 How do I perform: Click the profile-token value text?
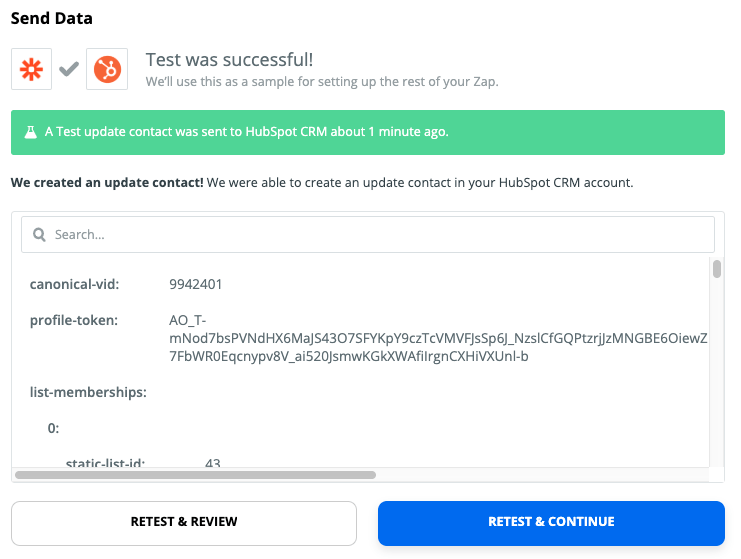[x=438, y=338]
